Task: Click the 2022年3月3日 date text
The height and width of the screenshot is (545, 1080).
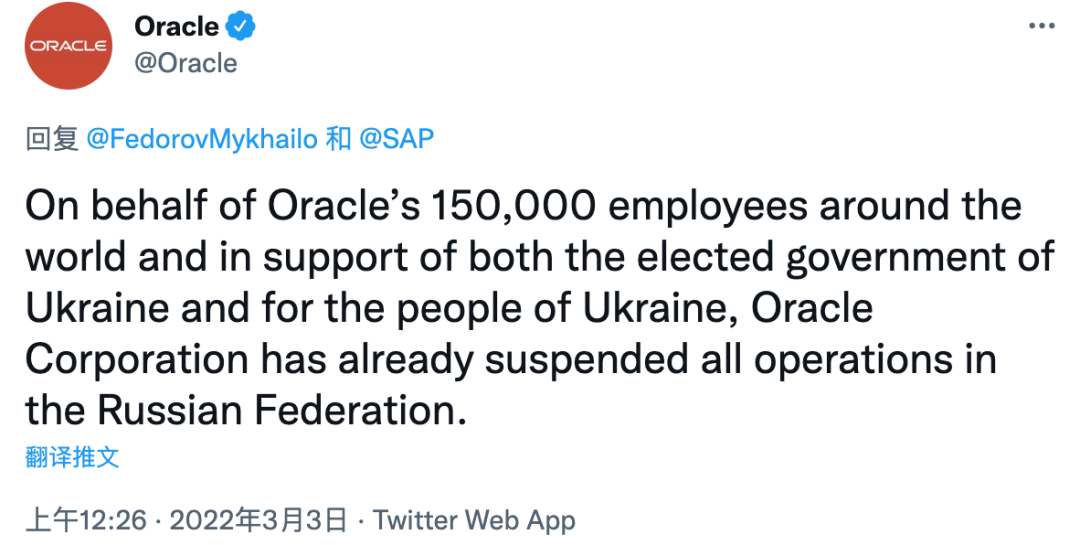Action: point(258,520)
